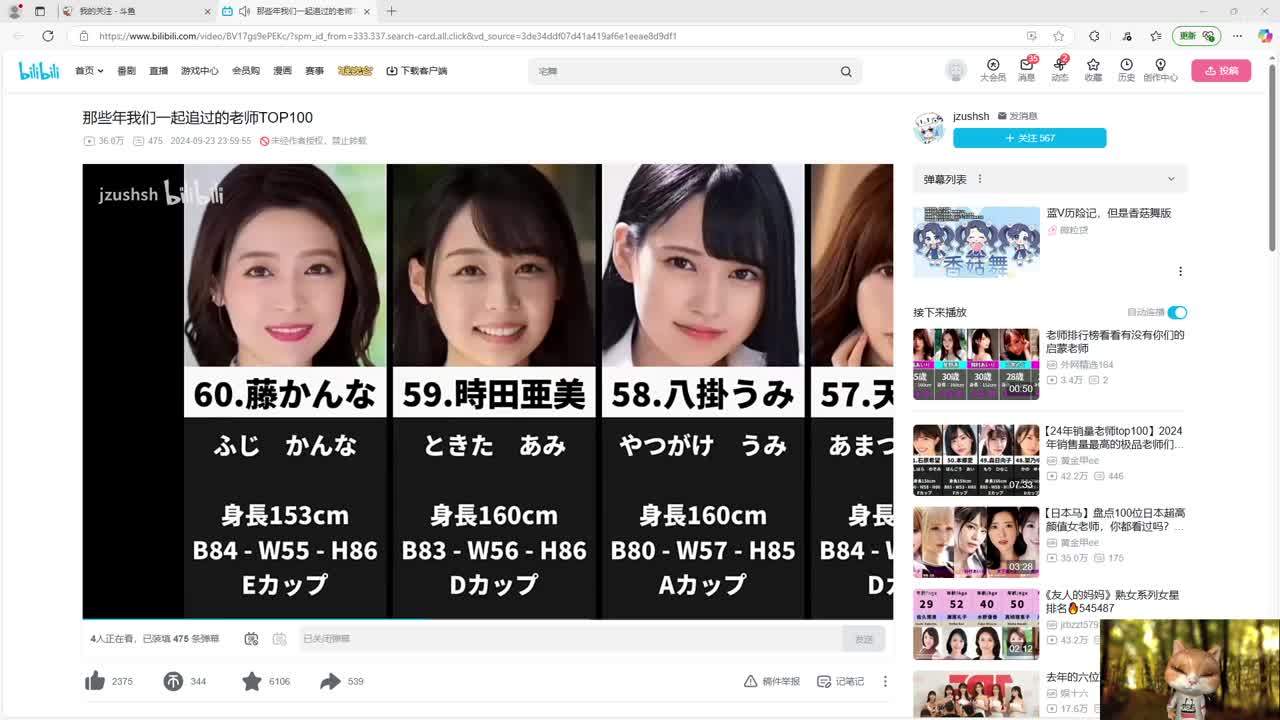Screen dimensions: 1280x720
Task: Toggle the danmaku settings icon beside the input
Action: 280,639
